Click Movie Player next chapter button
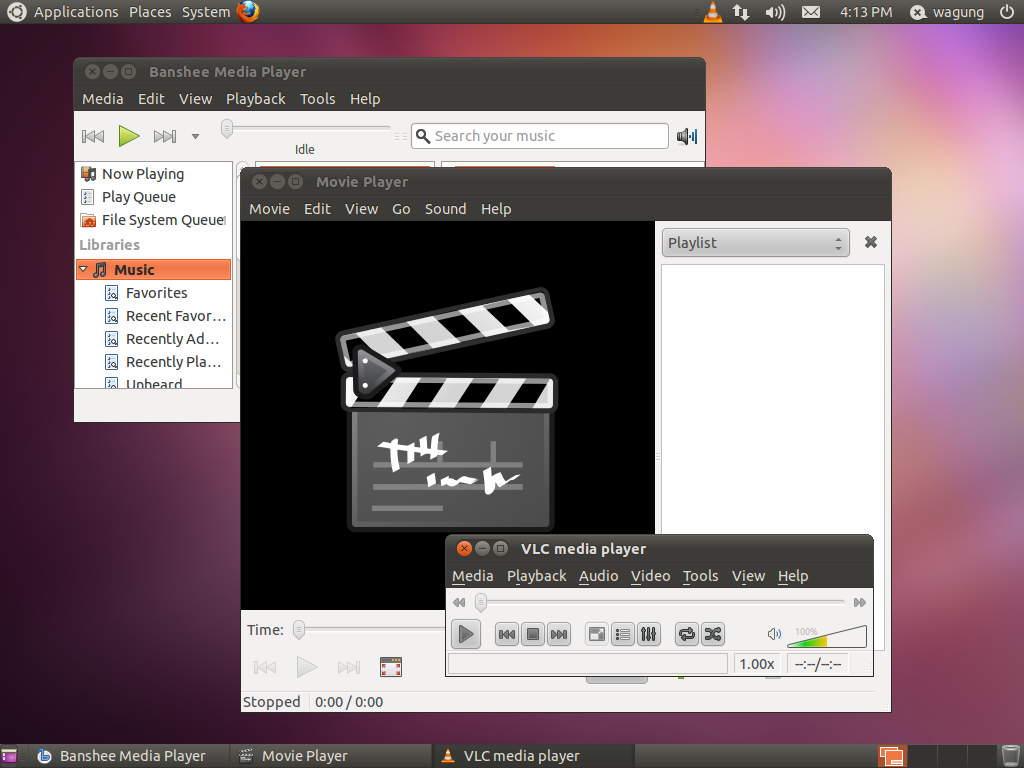The width and height of the screenshot is (1024, 768). (349, 667)
